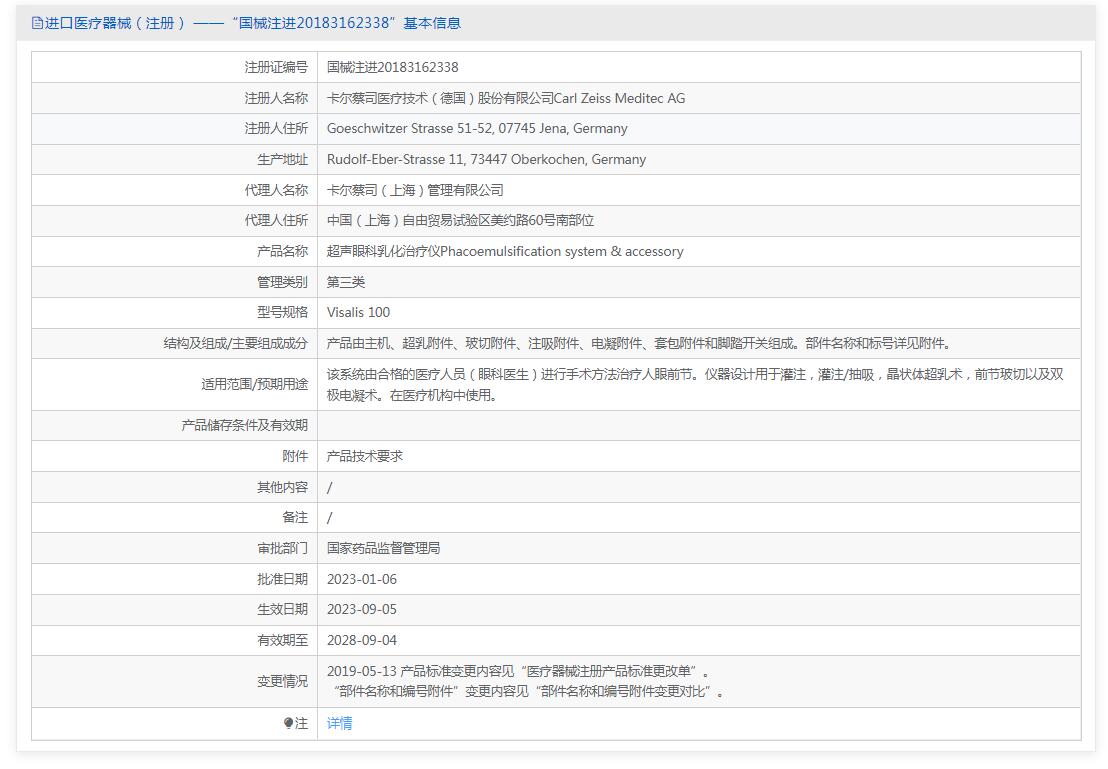Viewport: 1108px width, 769px height.
Task: Click the lightbulb icon beside 注
Action: [288, 723]
